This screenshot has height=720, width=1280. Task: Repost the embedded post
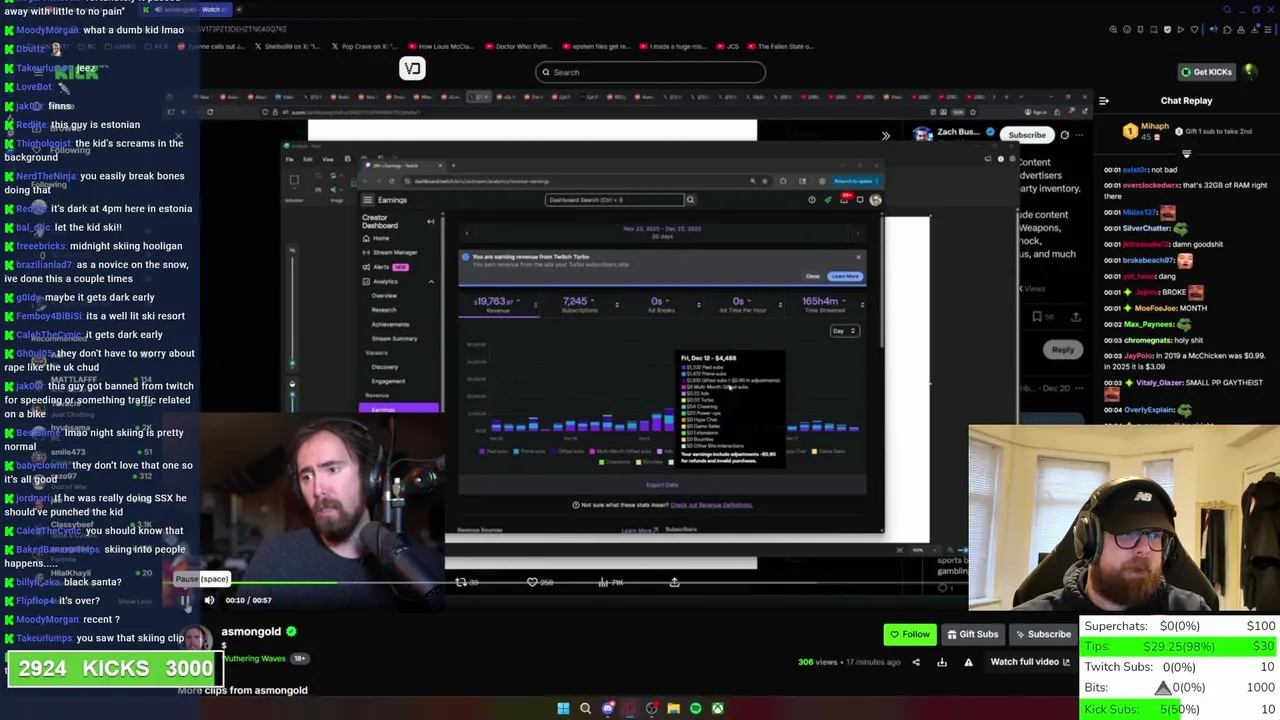click(x=461, y=582)
